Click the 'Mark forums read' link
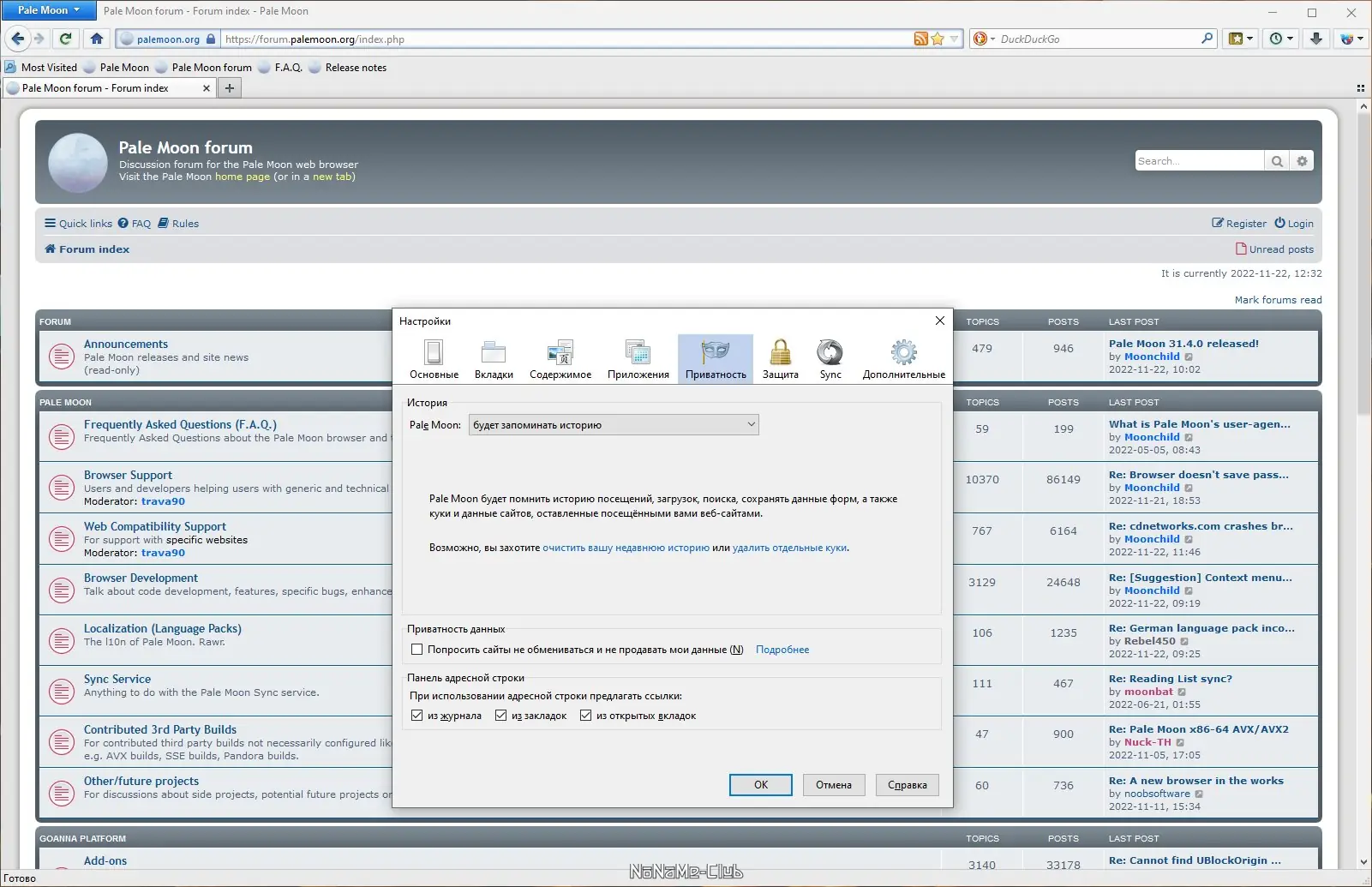Viewport: 1372px width, 887px height. tap(1278, 300)
